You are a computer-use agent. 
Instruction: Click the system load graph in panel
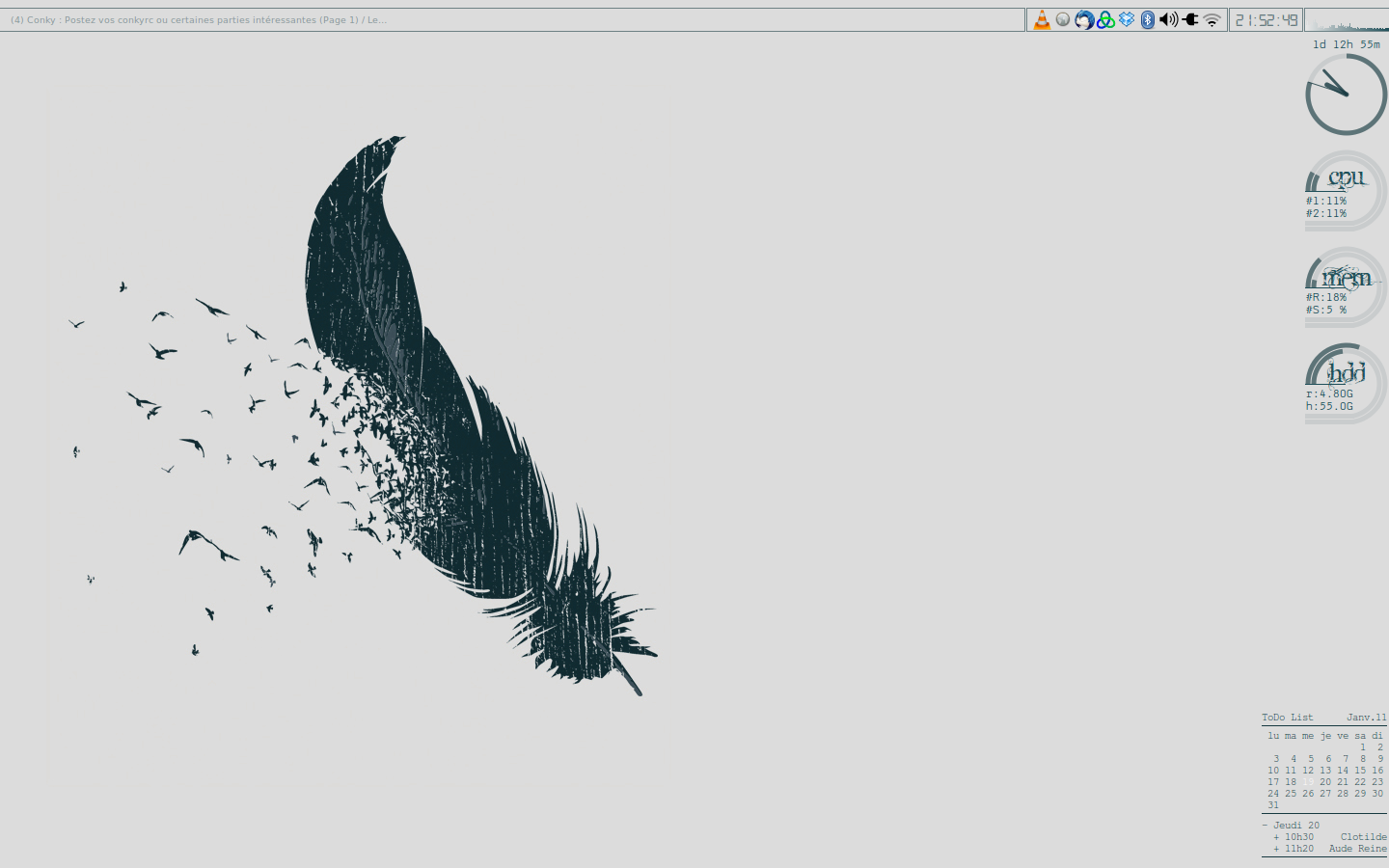(x=1347, y=20)
